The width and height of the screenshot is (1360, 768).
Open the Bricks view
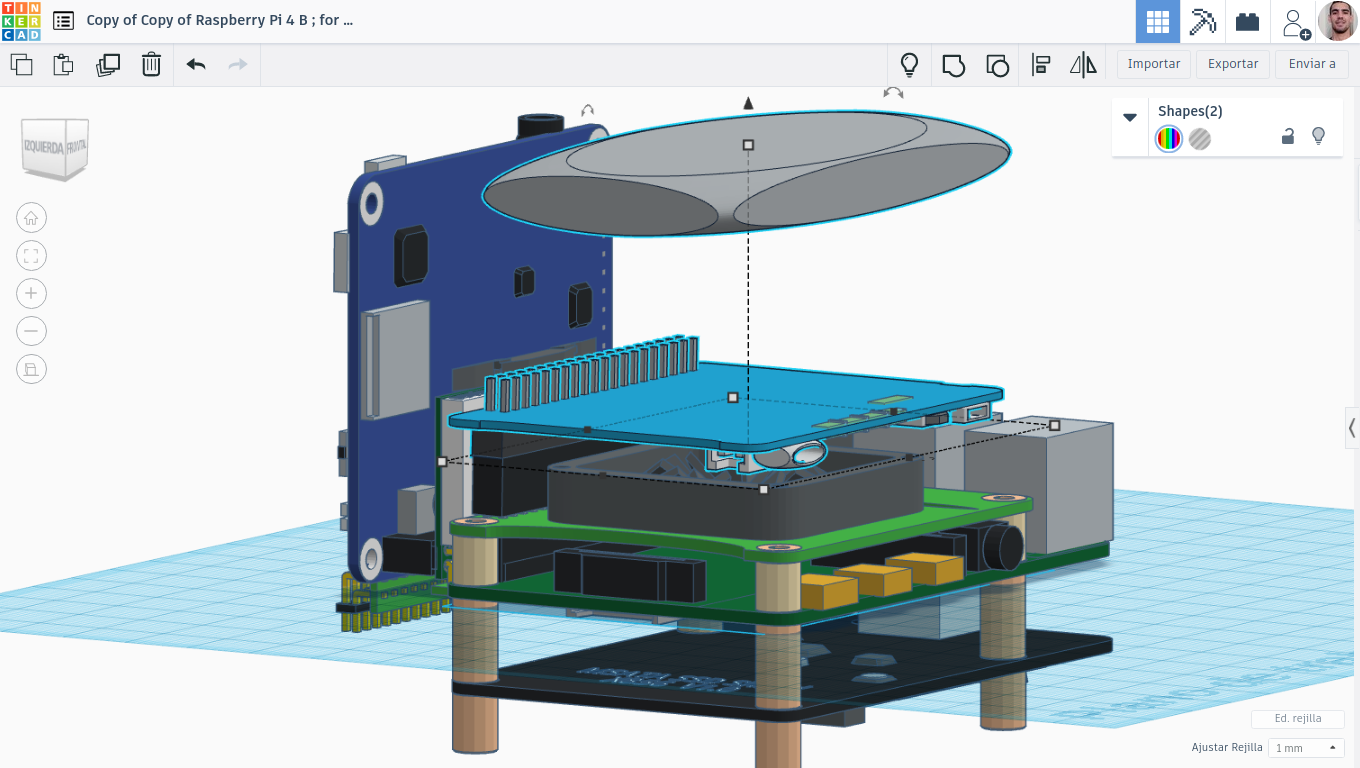tap(1247, 21)
